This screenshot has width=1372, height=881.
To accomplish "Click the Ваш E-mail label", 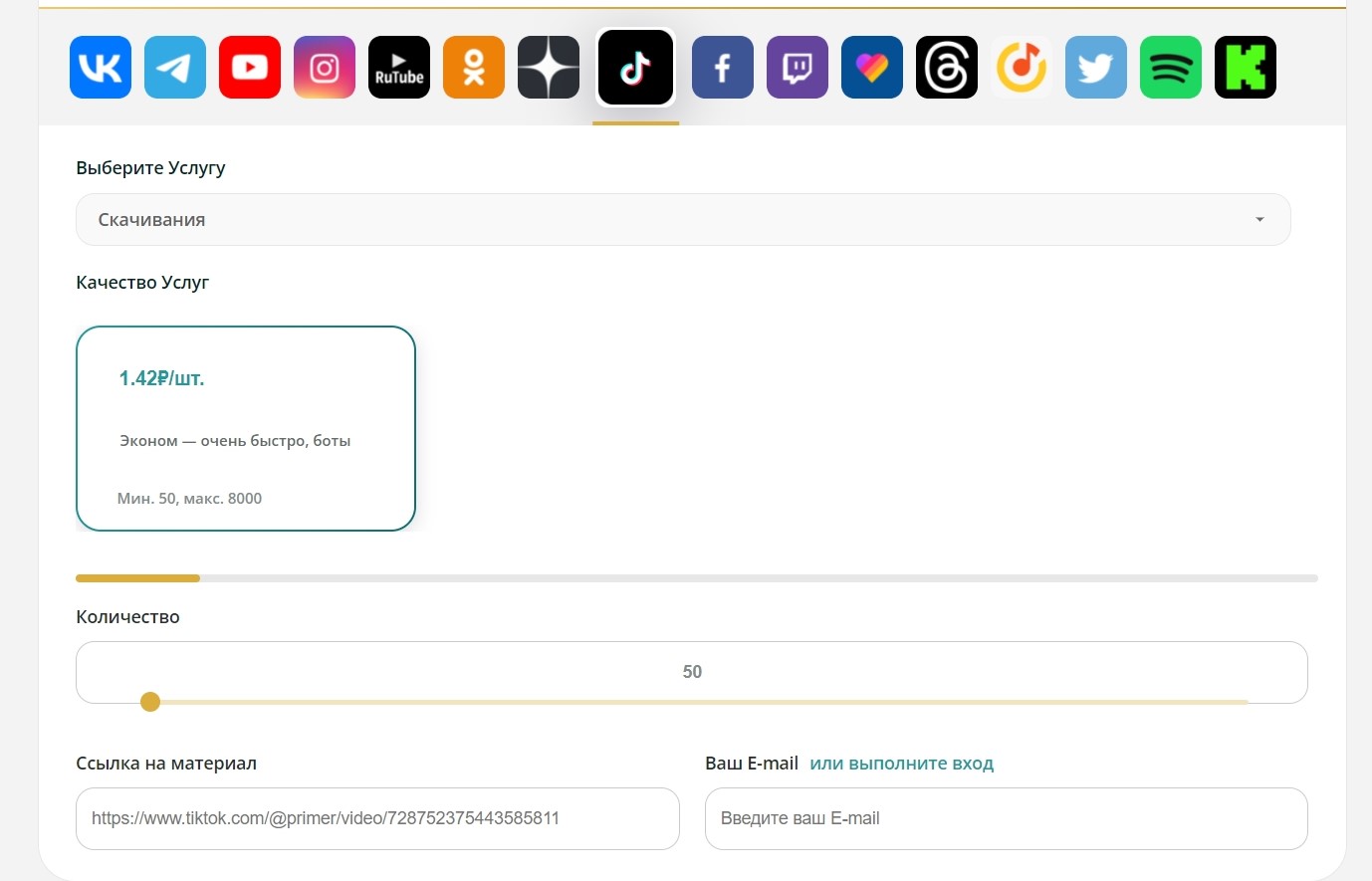I will (752, 764).
